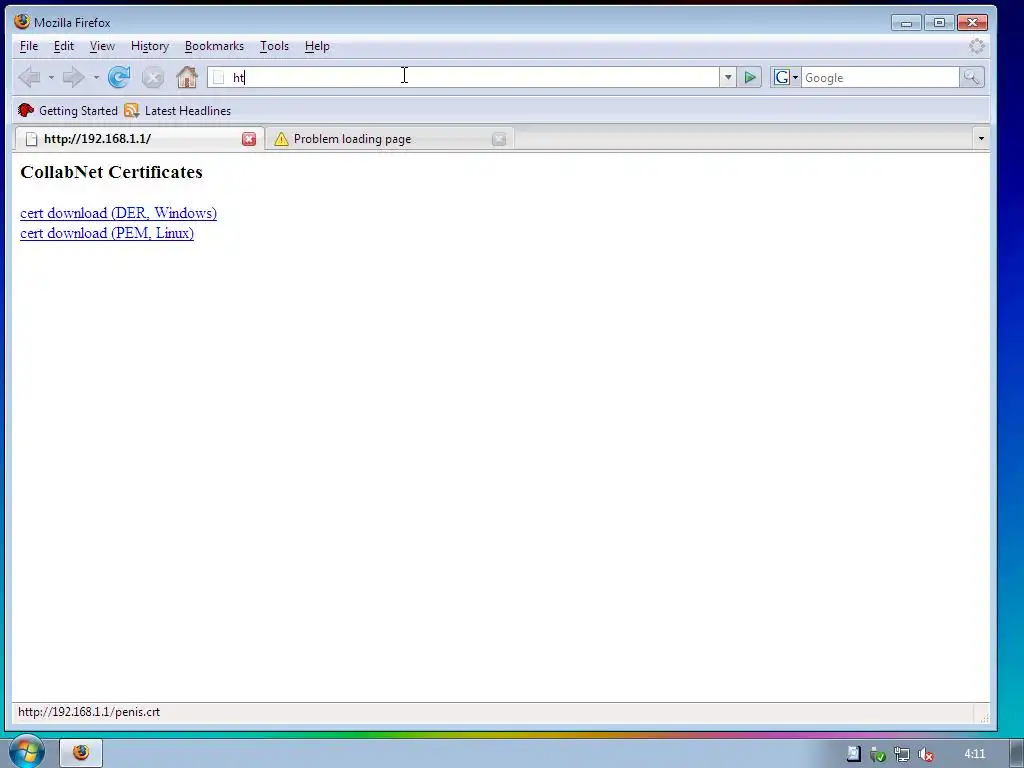Click cert download (PEM, Linux) link
Screen dimensions: 1024x768
pos(107,233)
